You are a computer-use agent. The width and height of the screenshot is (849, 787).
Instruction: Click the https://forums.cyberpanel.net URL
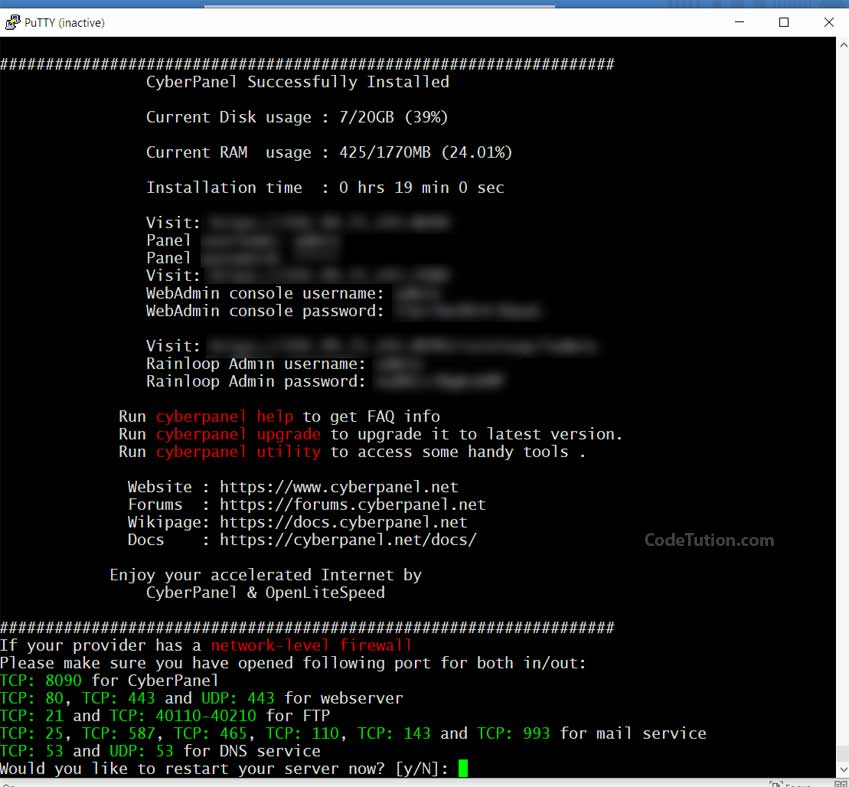[352, 505]
